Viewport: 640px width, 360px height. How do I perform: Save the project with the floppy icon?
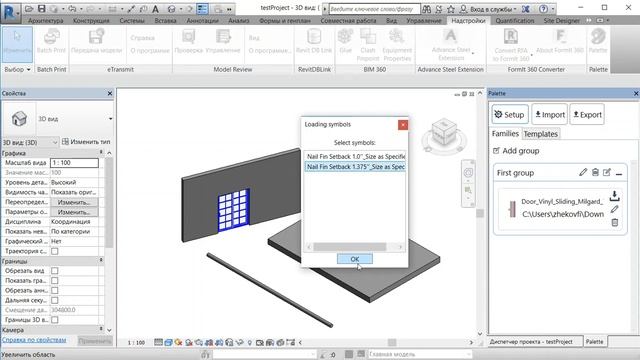(41, 9)
